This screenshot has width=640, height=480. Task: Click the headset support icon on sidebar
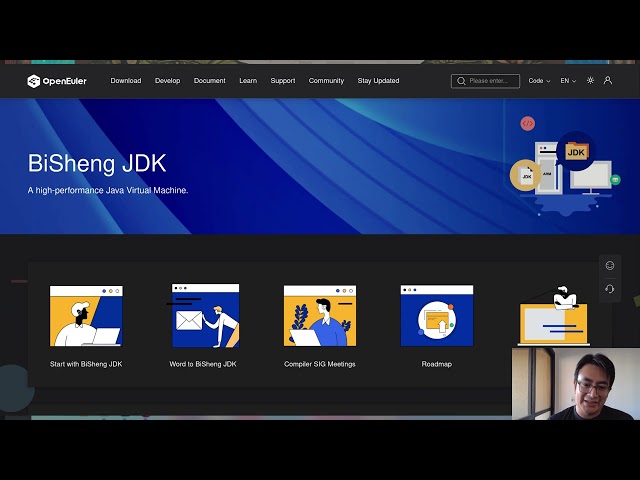pyautogui.click(x=610, y=289)
